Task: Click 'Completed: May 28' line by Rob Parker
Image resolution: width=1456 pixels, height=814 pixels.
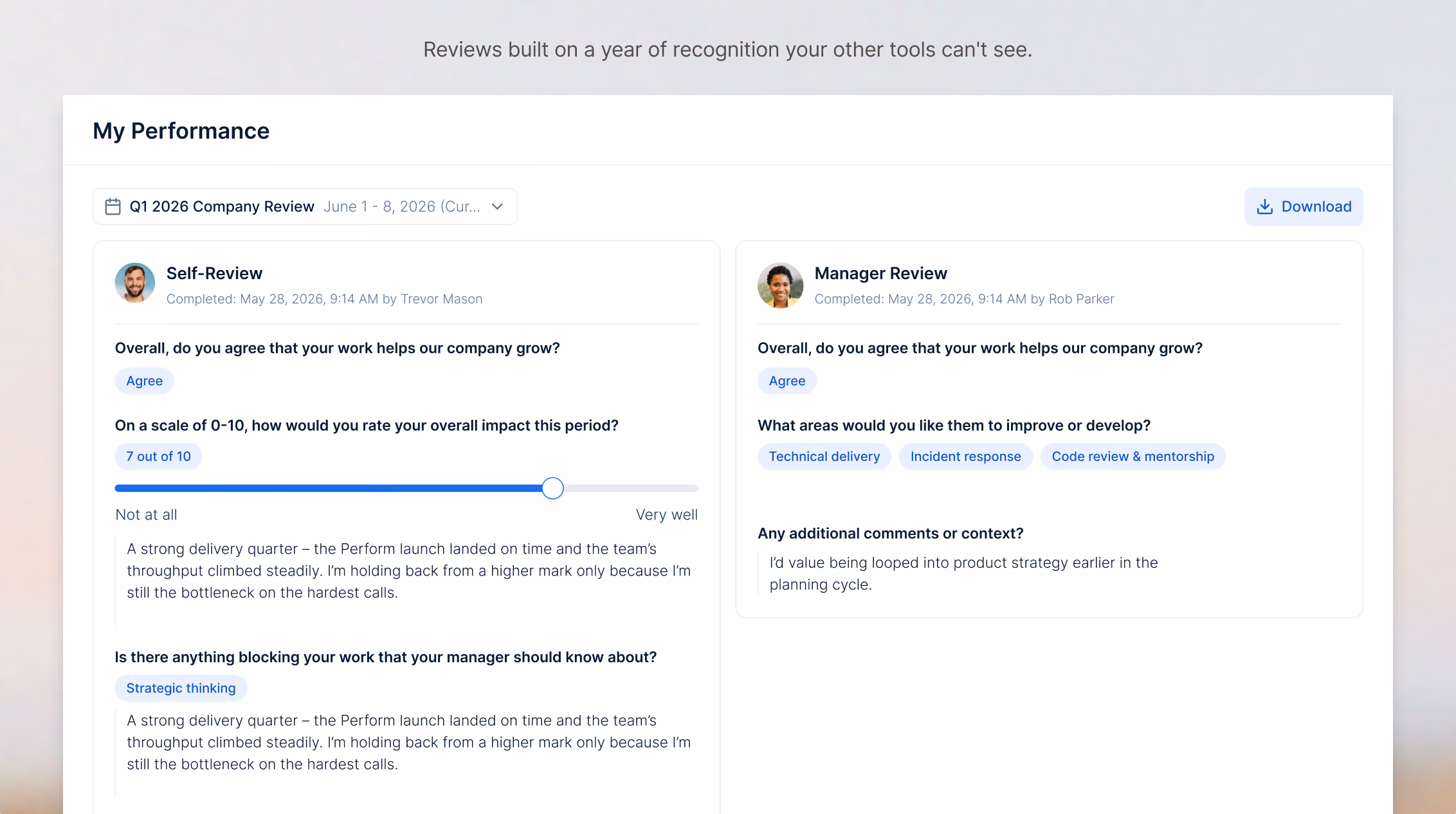Action: click(x=964, y=299)
